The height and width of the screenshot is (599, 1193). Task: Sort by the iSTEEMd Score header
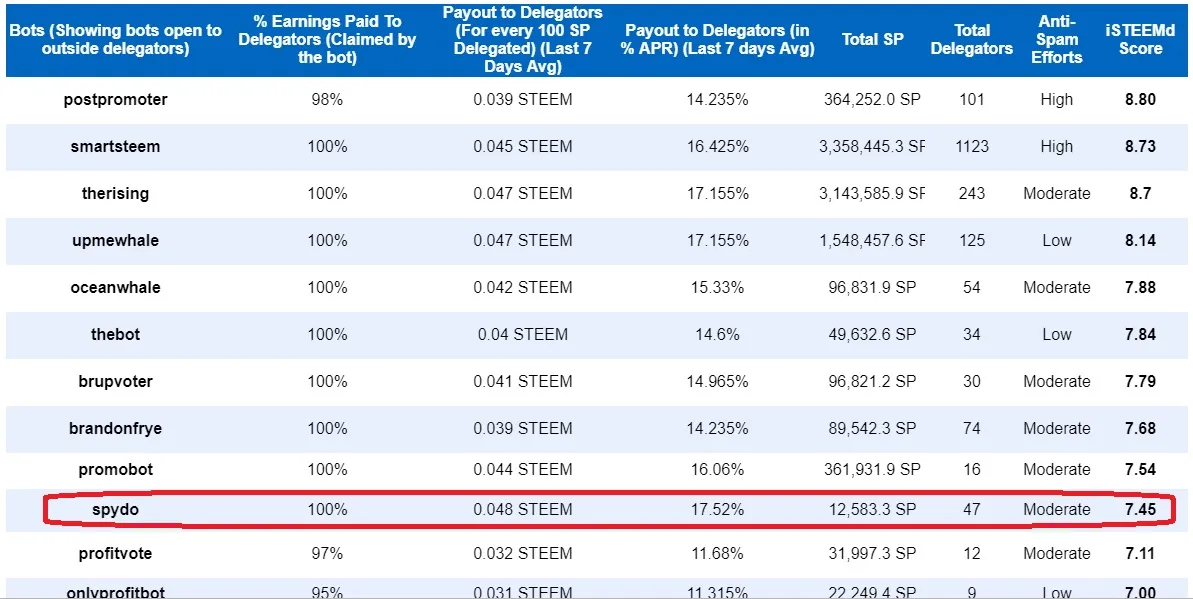1141,40
